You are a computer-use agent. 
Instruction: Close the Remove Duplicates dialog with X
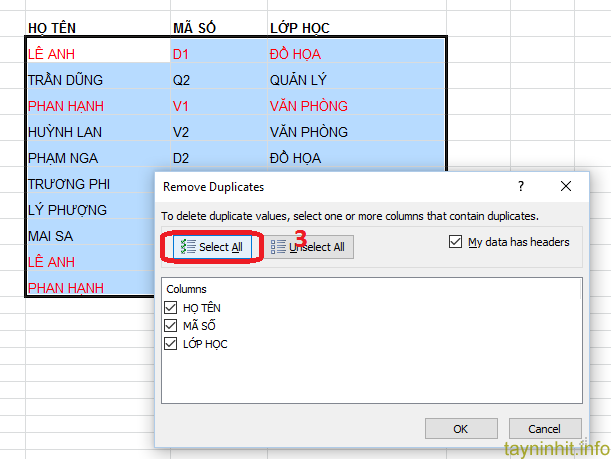[566, 187]
